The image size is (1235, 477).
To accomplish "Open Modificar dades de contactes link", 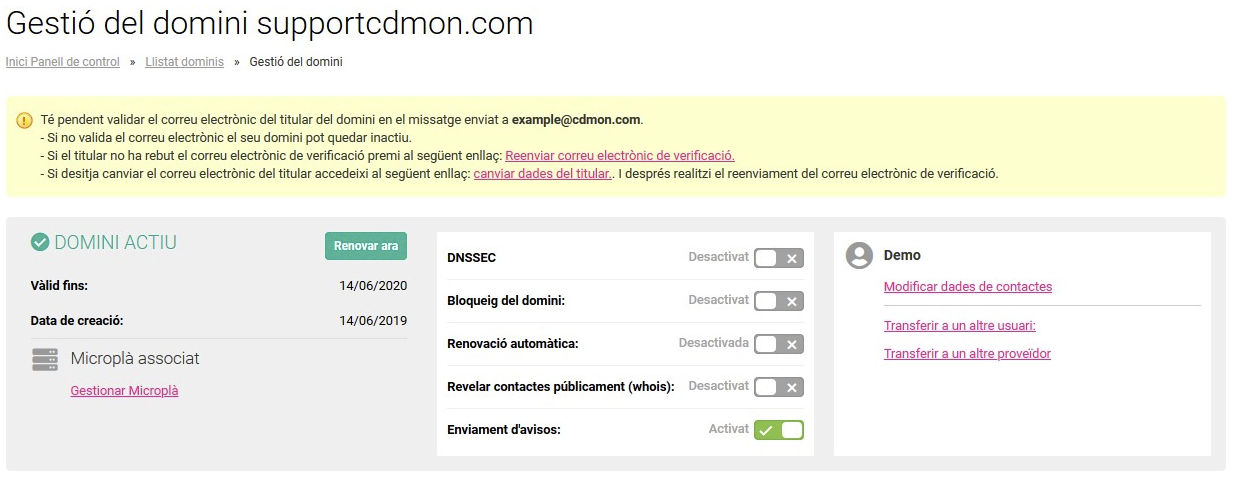I will pyautogui.click(x=968, y=286).
